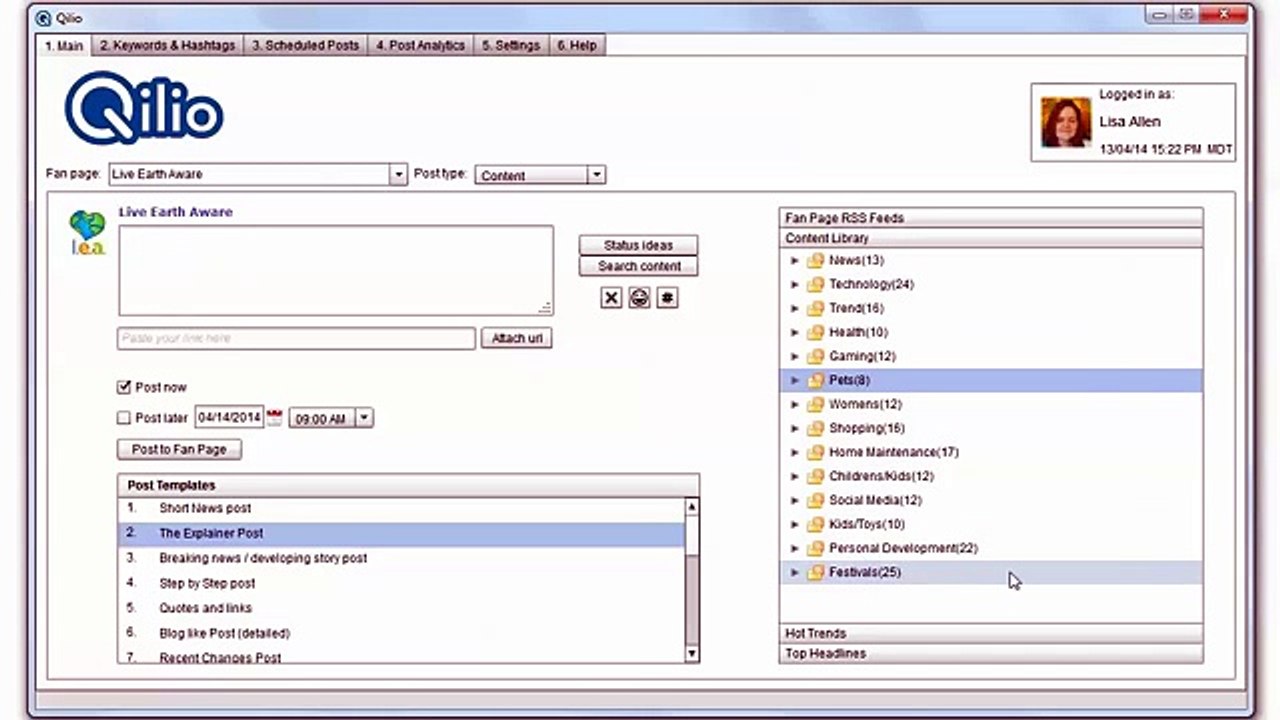Viewport: 1280px width, 720px height.
Task: Click the folder icon beside Gaming(12)
Action: (815, 357)
